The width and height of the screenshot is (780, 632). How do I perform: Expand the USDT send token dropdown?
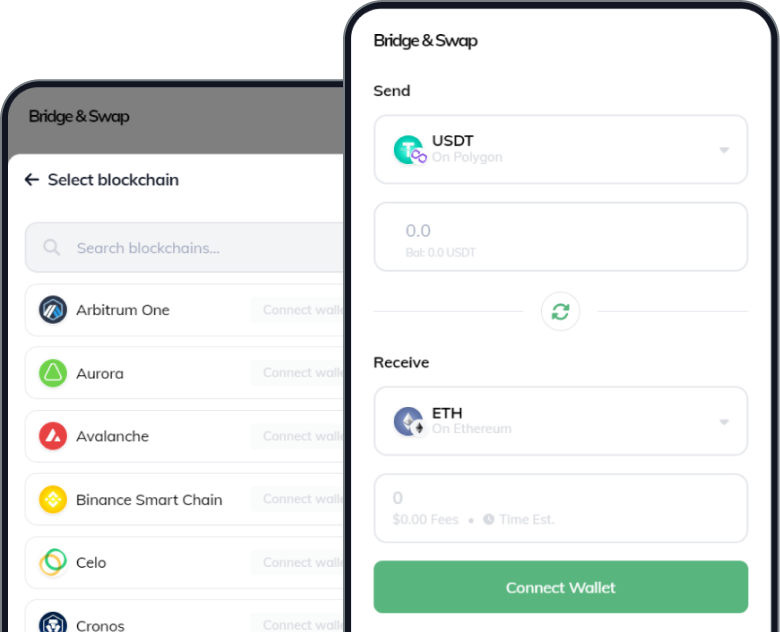tap(724, 150)
